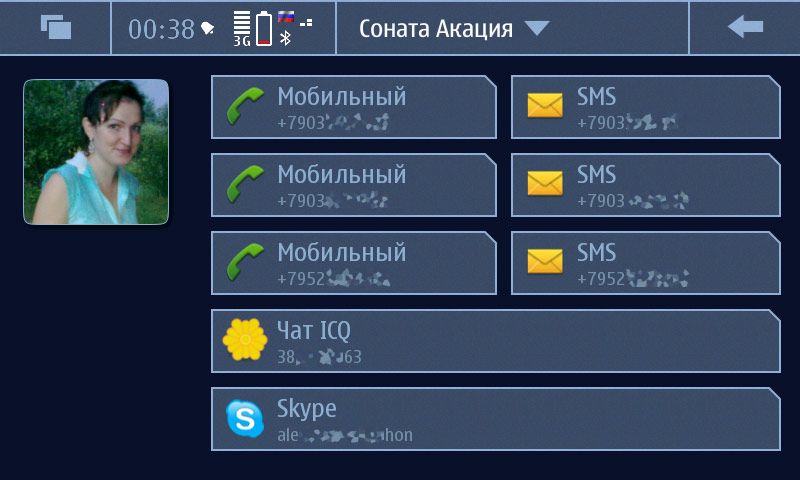Open the contact's avatar photo
This screenshot has width=800, height=480.
click(x=96, y=151)
